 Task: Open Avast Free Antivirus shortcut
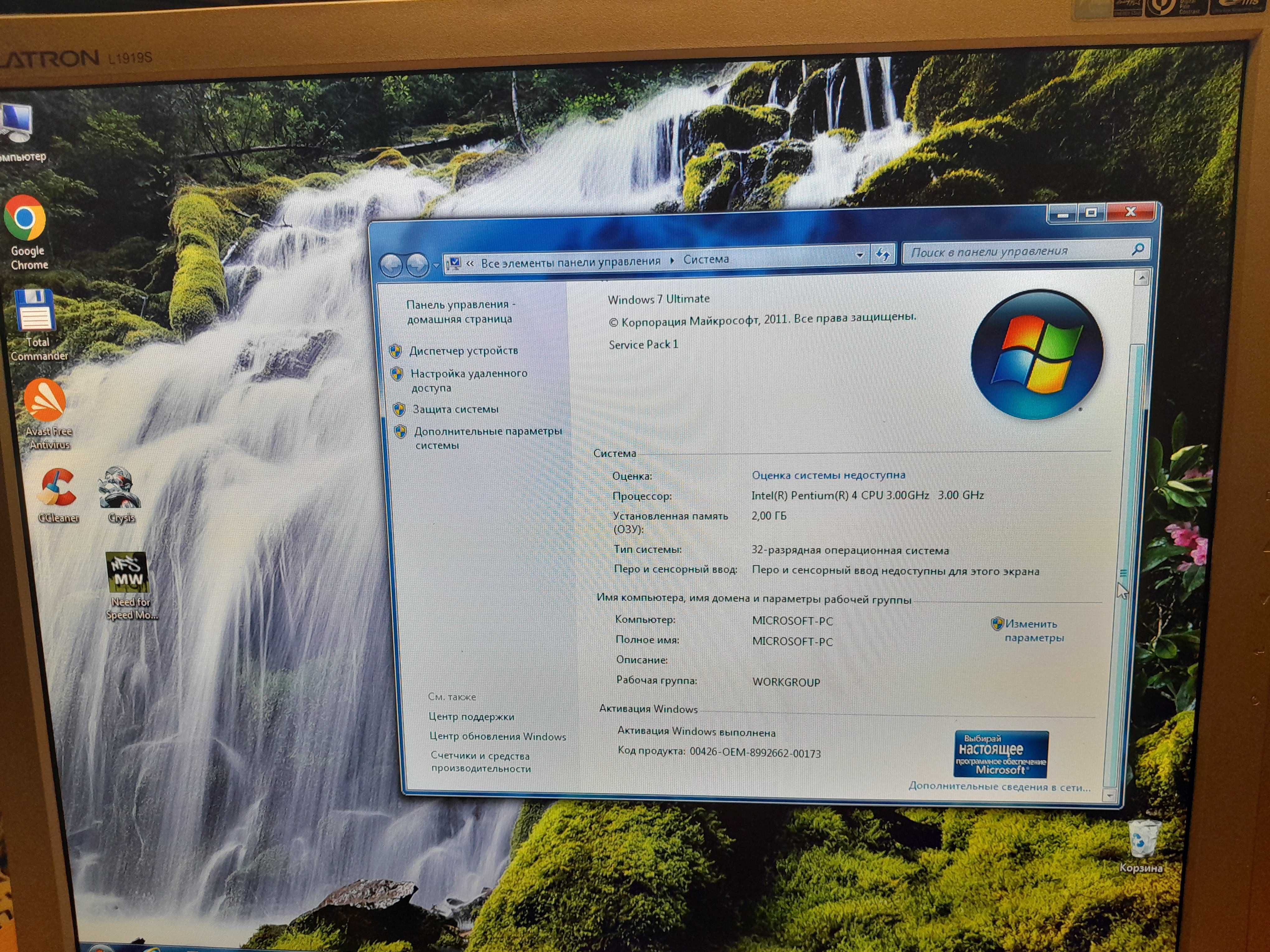[47, 414]
